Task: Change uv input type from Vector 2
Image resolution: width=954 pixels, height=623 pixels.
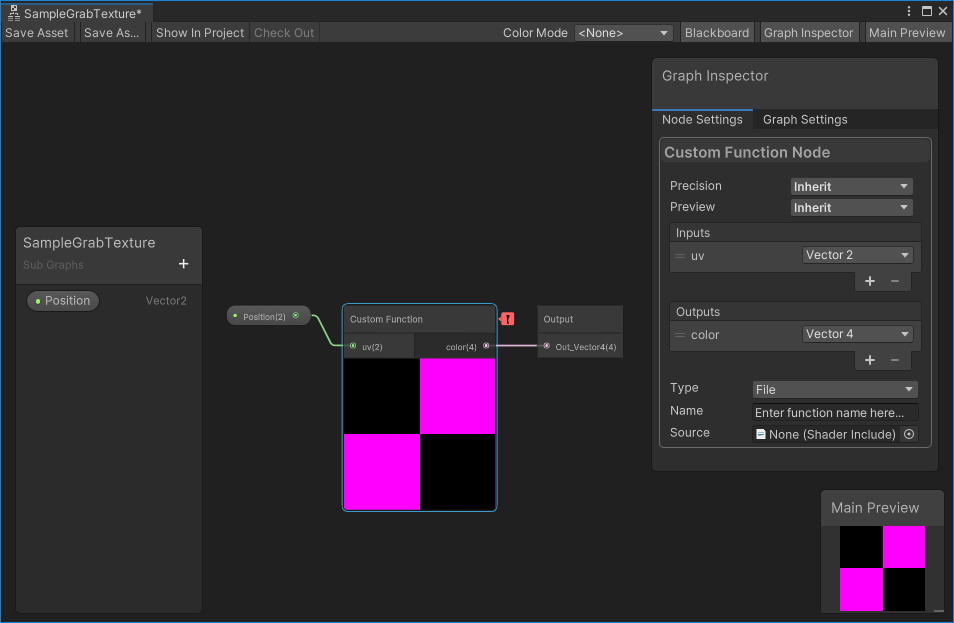Action: (857, 255)
